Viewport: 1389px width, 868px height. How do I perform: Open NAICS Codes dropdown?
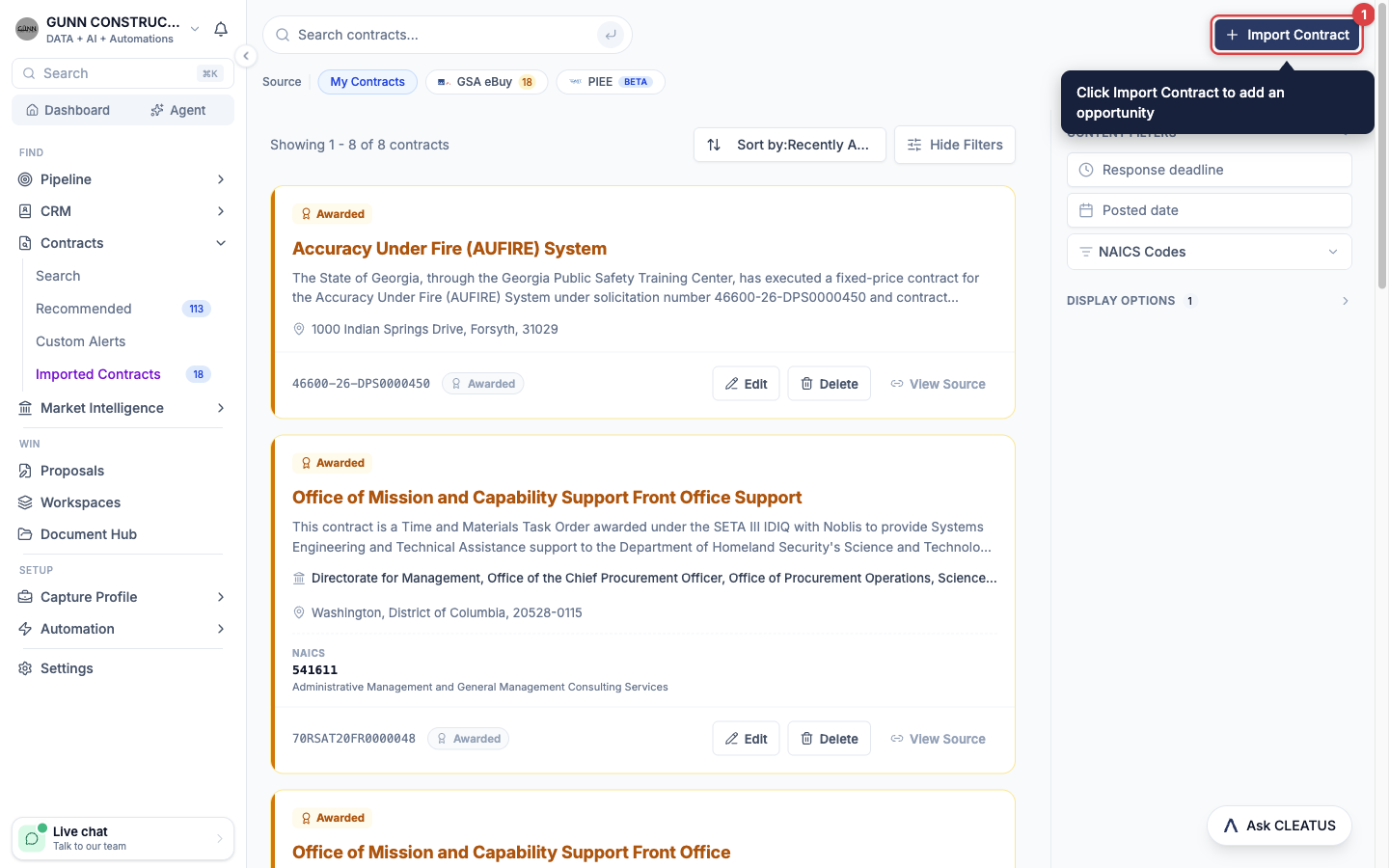click(1209, 252)
